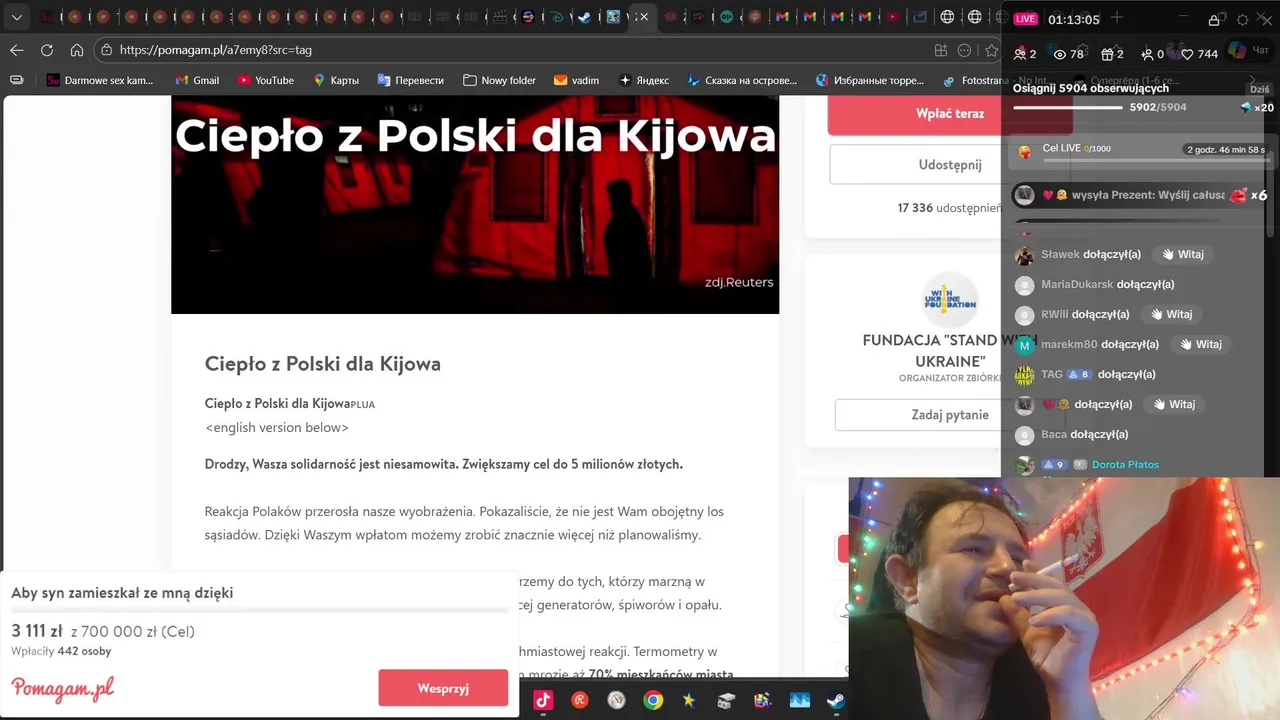Open the Избранные торре... bookmark
This screenshot has width=1280, height=720.
[870, 80]
